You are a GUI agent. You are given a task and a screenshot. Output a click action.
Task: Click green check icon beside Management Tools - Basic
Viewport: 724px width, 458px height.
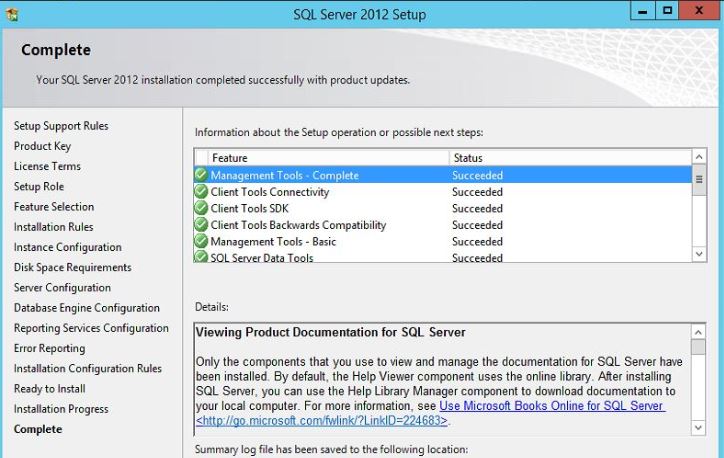pos(201,241)
